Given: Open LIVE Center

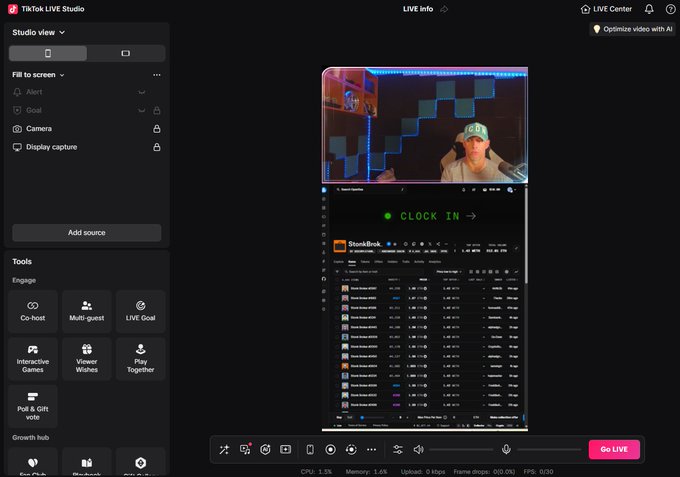Looking at the screenshot, I should [606, 9].
